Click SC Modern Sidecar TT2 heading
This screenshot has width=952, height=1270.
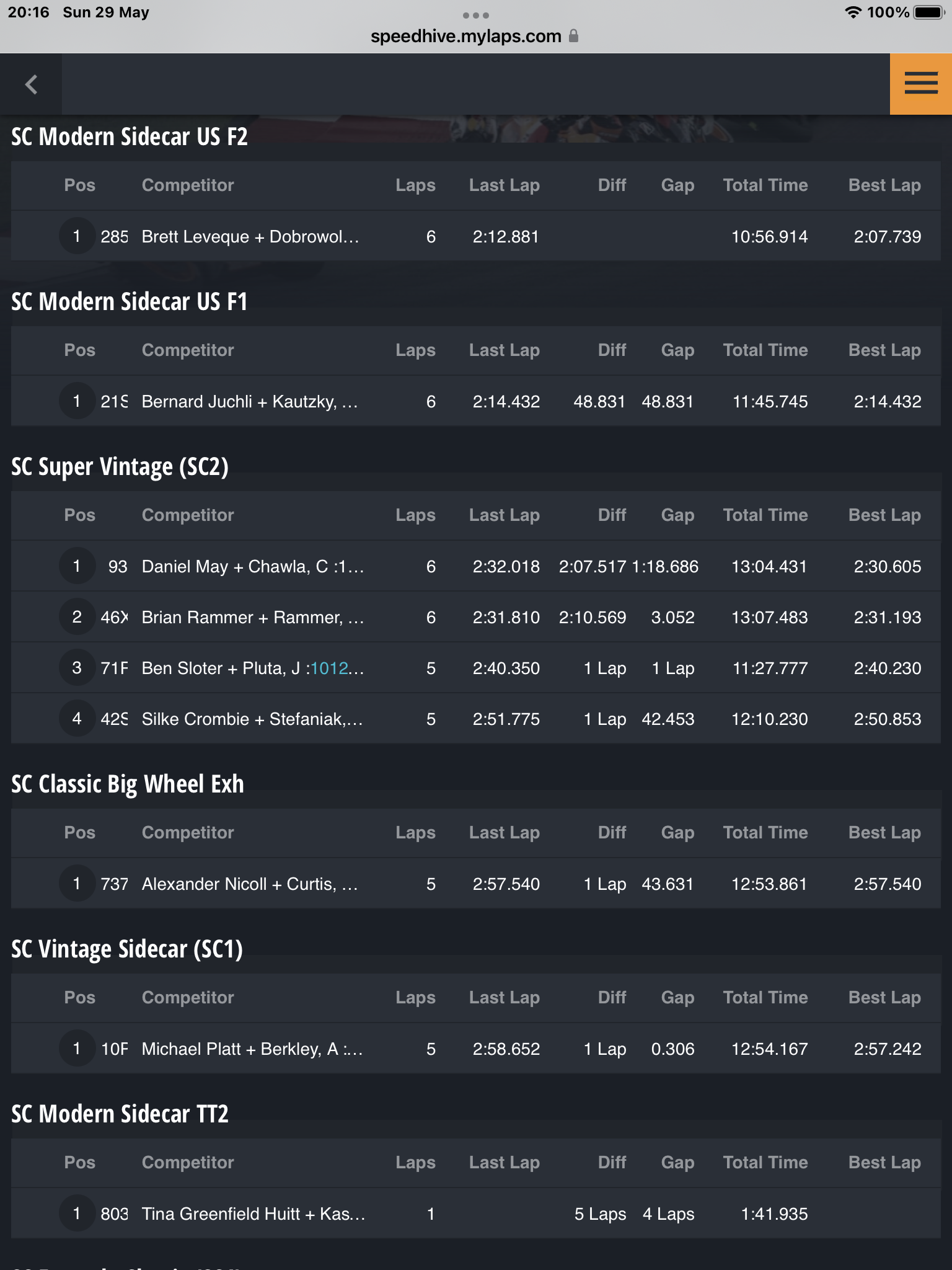click(x=120, y=1114)
